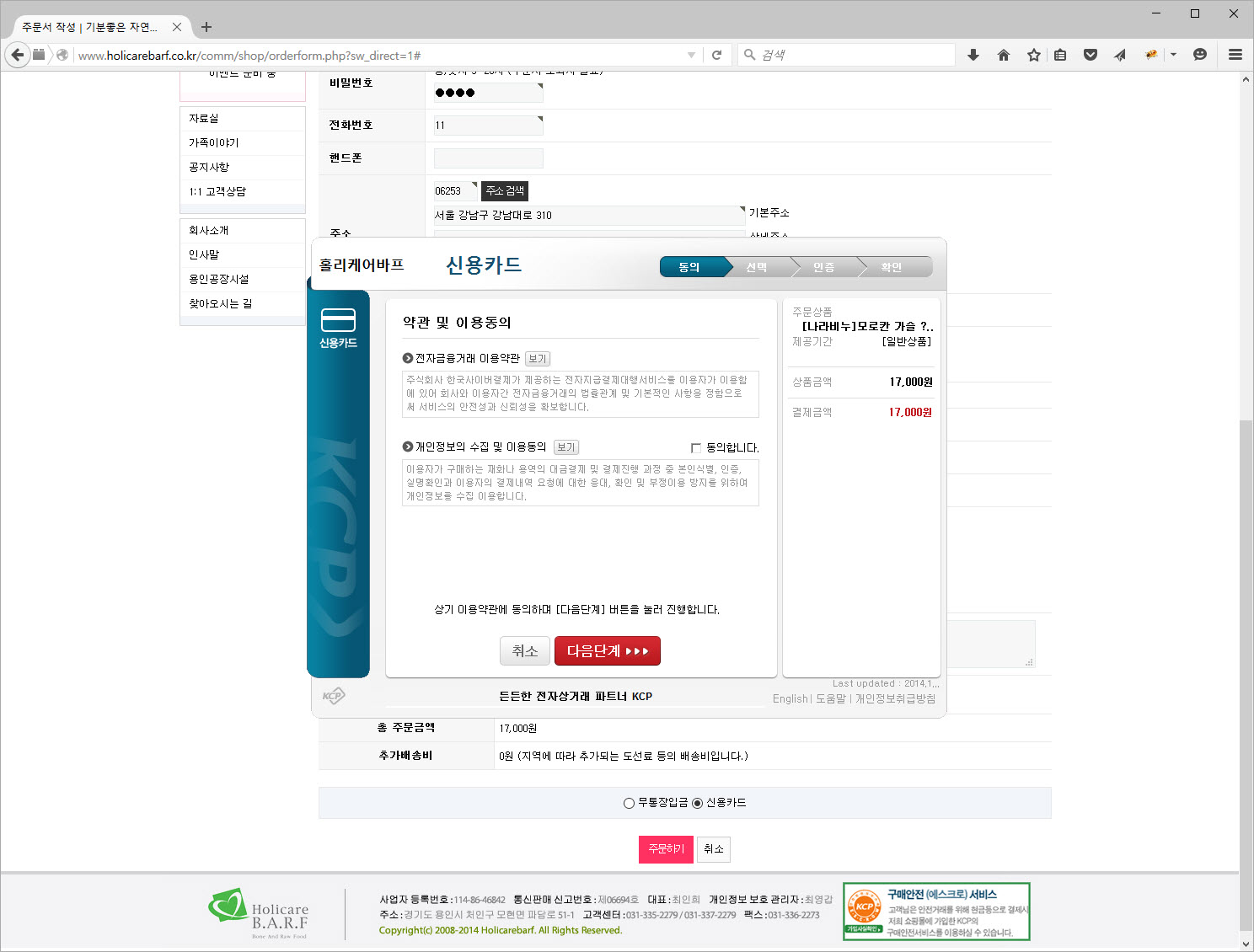
Task: Reload the page with the refresh icon
Action: [716, 55]
